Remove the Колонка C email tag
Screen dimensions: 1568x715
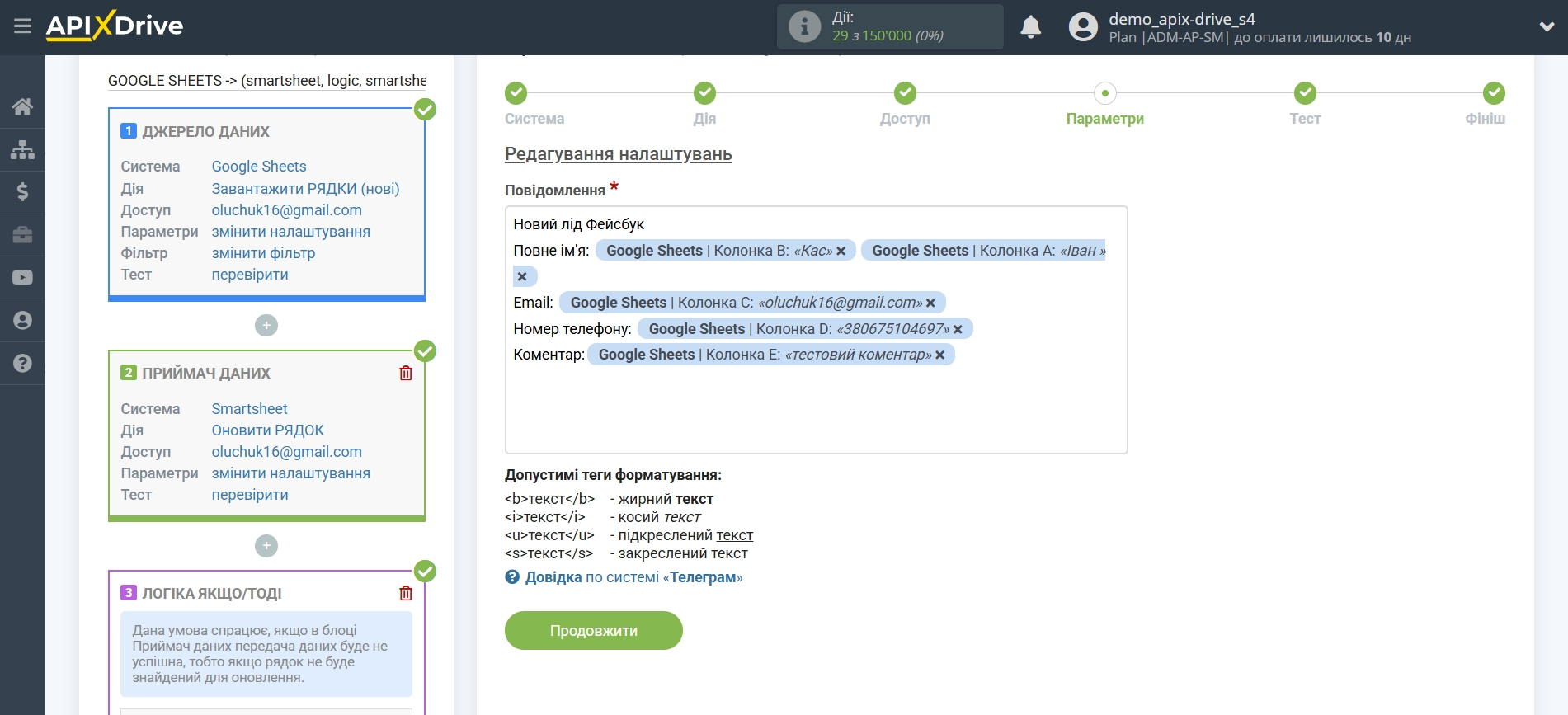point(930,303)
